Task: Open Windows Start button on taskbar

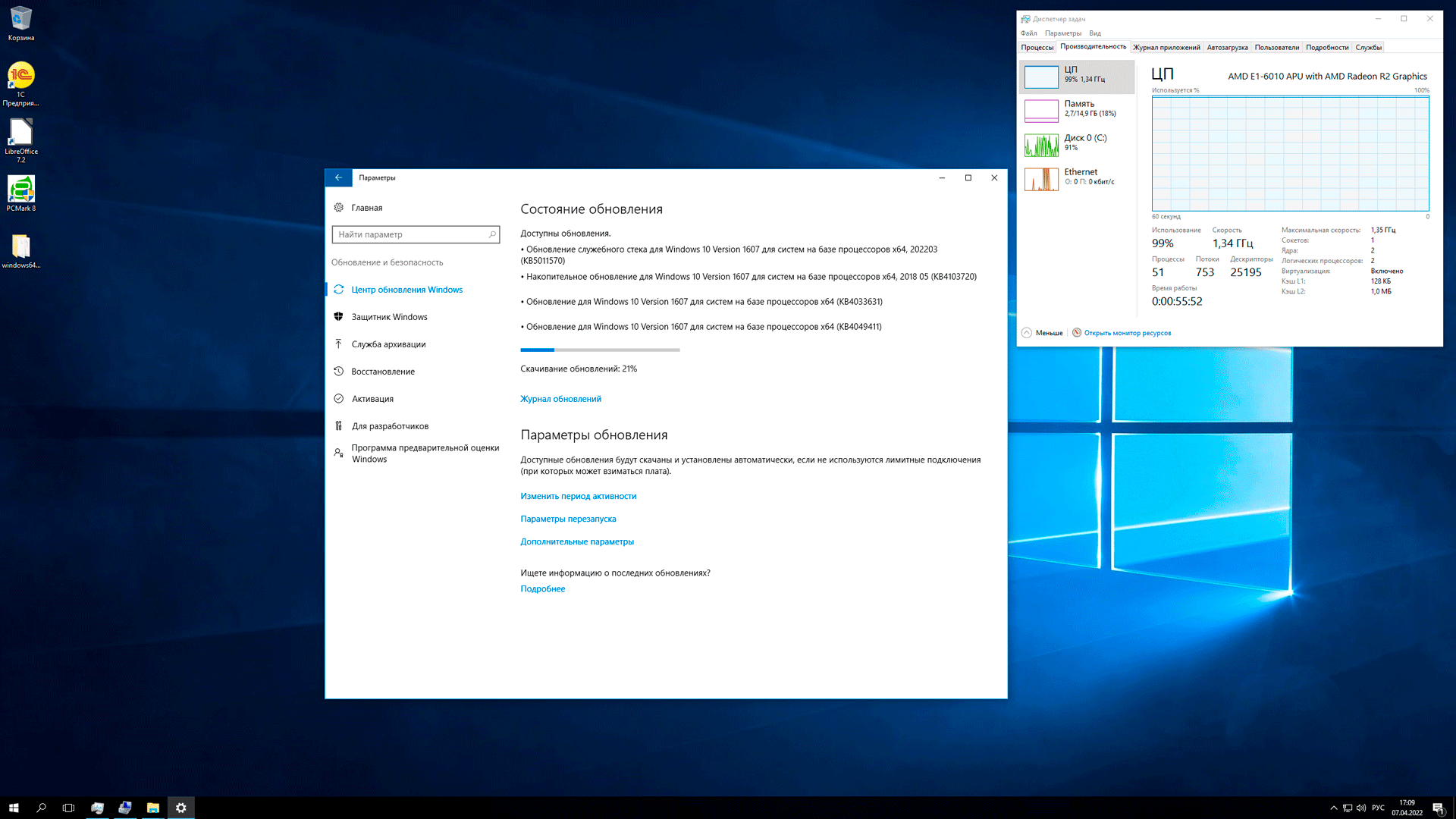Action: coord(14,808)
